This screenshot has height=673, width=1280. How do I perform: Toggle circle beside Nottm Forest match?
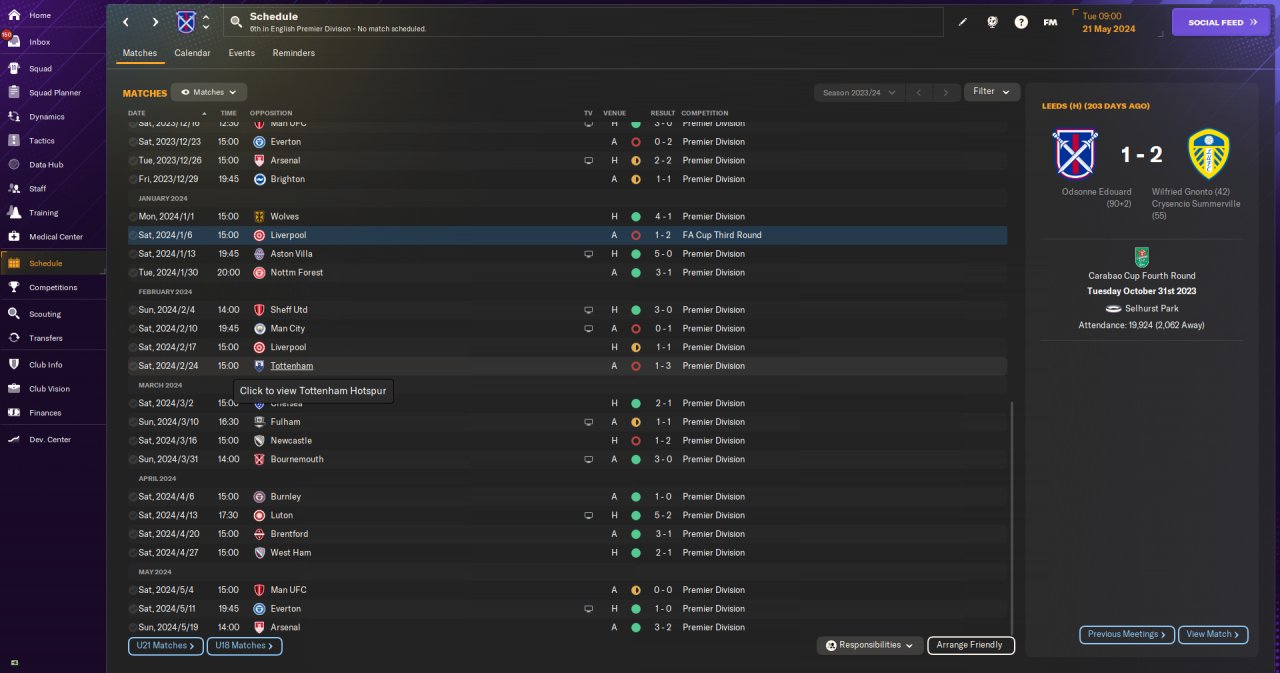133,273
